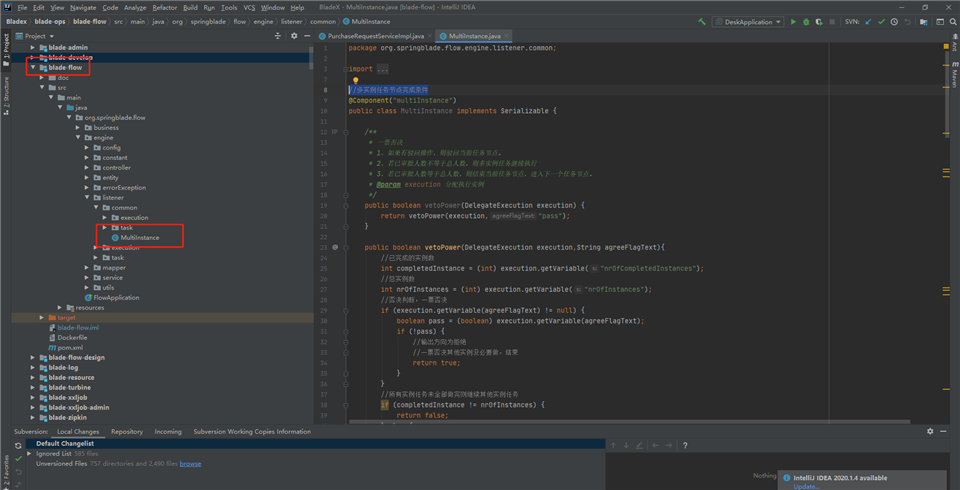
Task: Open the VCS menu
Action: pos(249,7)
